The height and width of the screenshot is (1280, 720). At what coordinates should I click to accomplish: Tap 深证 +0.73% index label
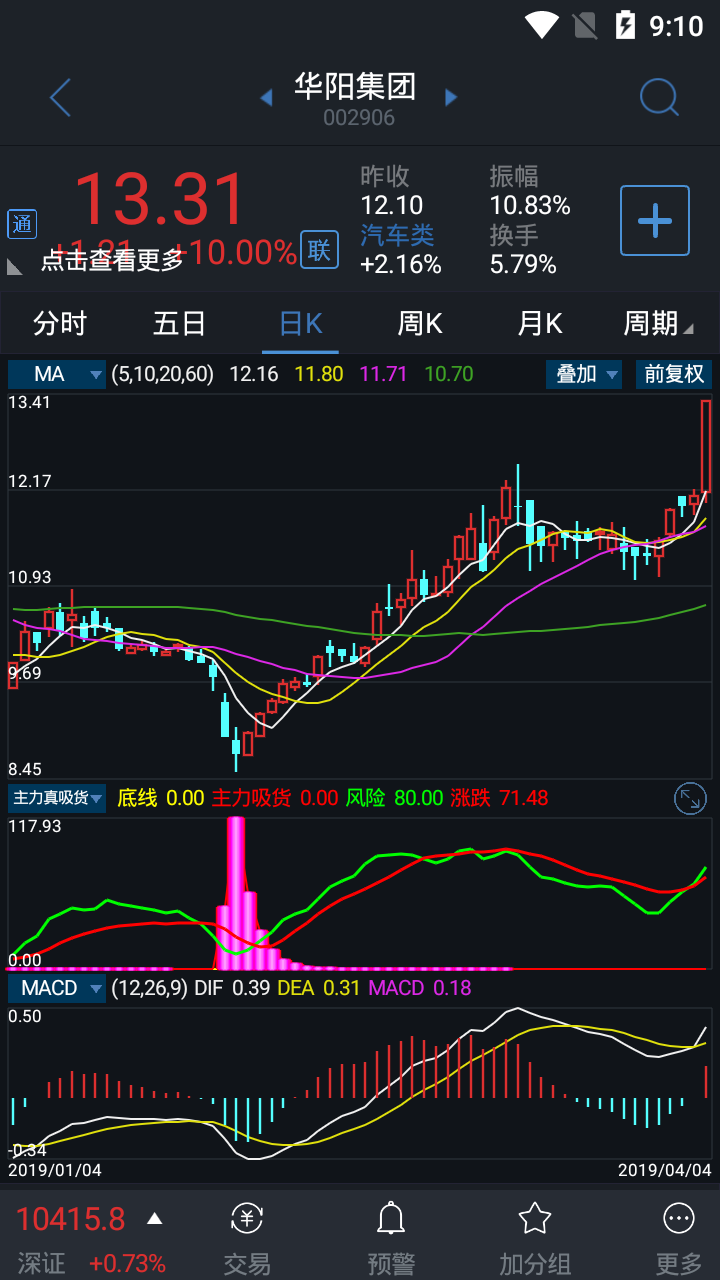[90, 1263]
